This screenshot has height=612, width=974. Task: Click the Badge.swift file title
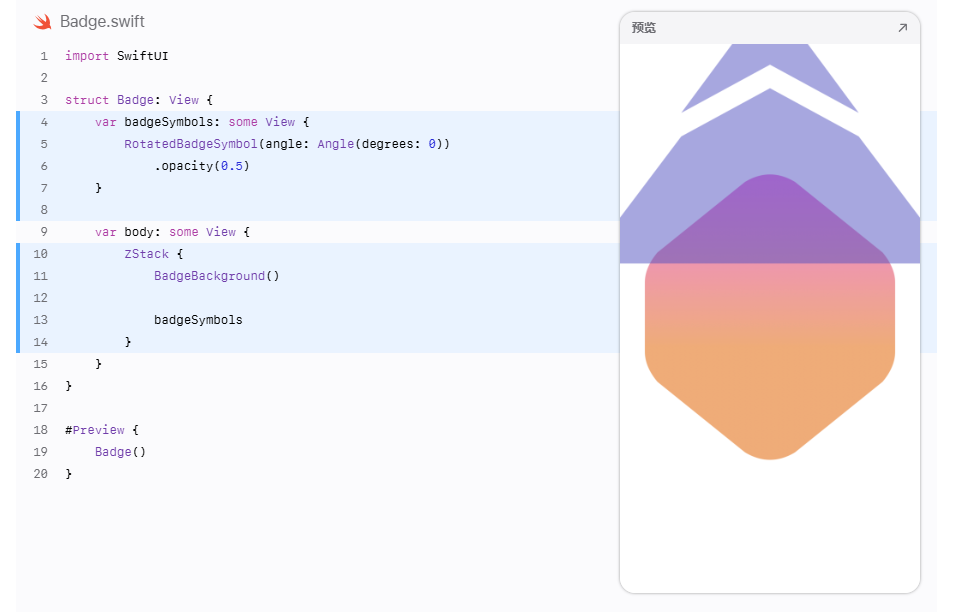pos(102,22)
